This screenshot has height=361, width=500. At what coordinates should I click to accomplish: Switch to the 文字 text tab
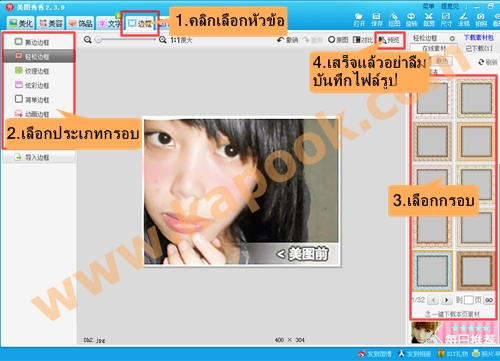pos(110,23)
